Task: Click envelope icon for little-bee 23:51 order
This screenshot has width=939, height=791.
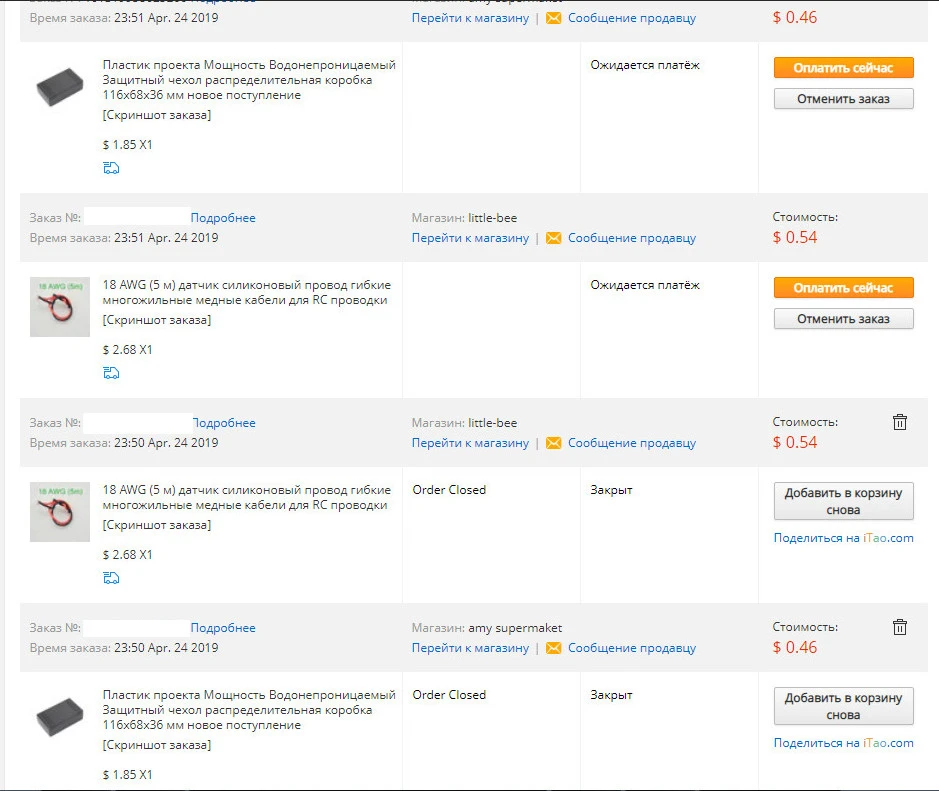Action: (x=553, y=238)
